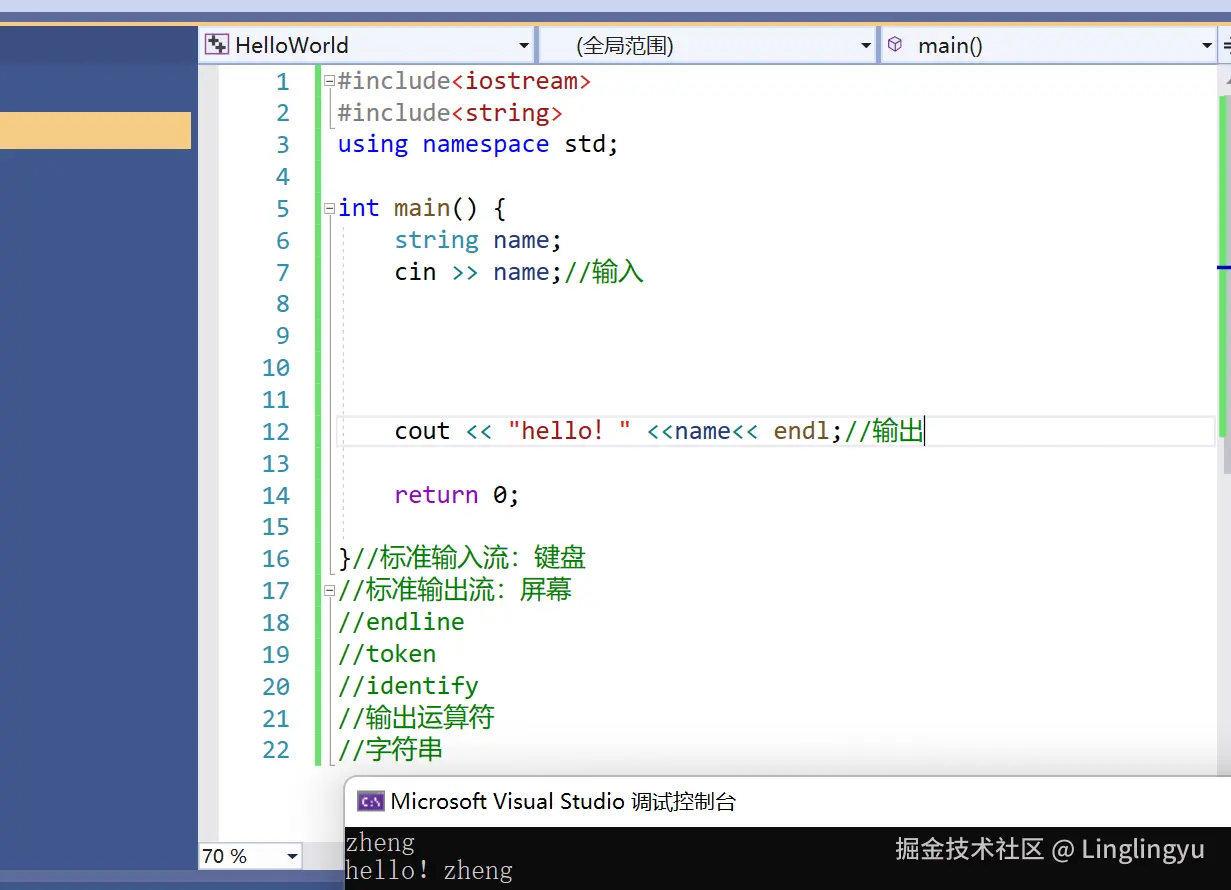The width and height of the screenshot is (1231, 890).
Task: Open the HelloWorld project dropdown
Action: click(523, 44)
